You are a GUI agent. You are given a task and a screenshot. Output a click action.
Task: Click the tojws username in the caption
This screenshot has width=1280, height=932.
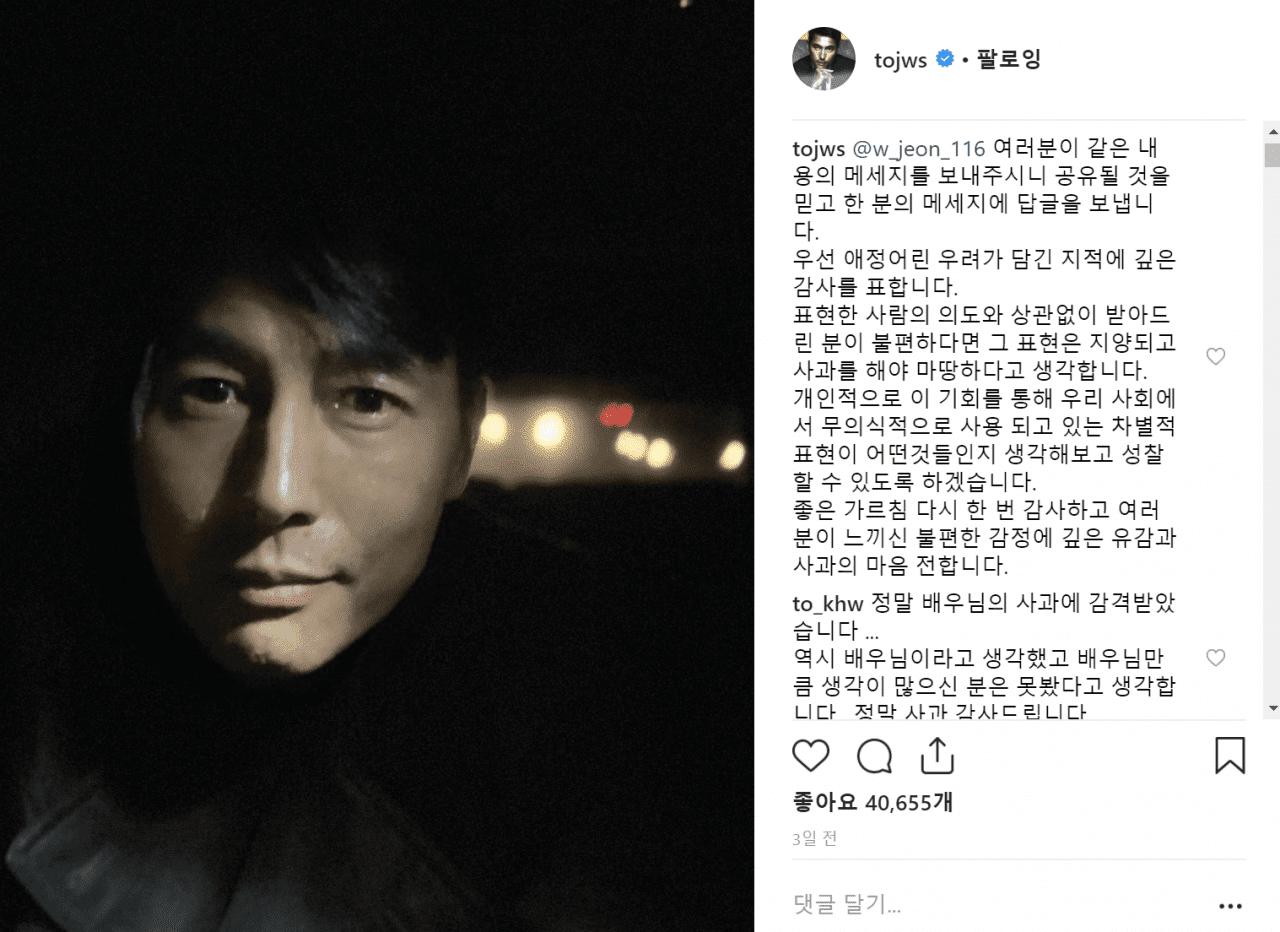coord(818,149)
